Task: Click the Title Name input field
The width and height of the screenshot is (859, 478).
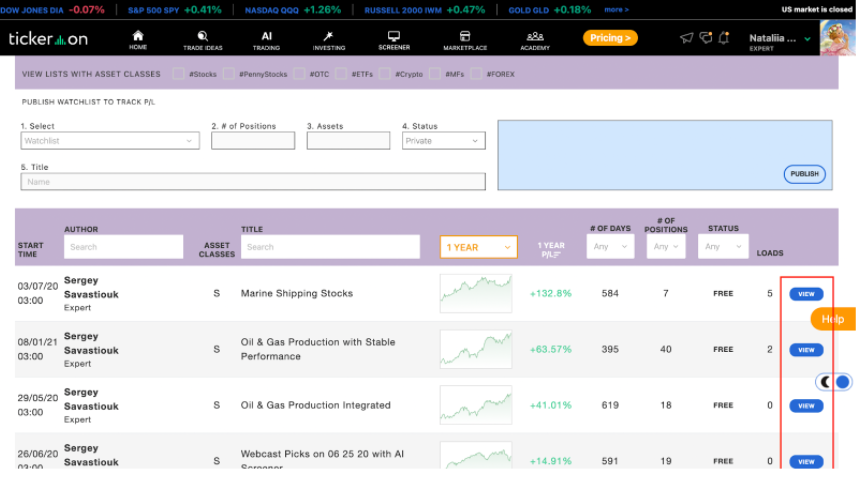Action: 253,182
